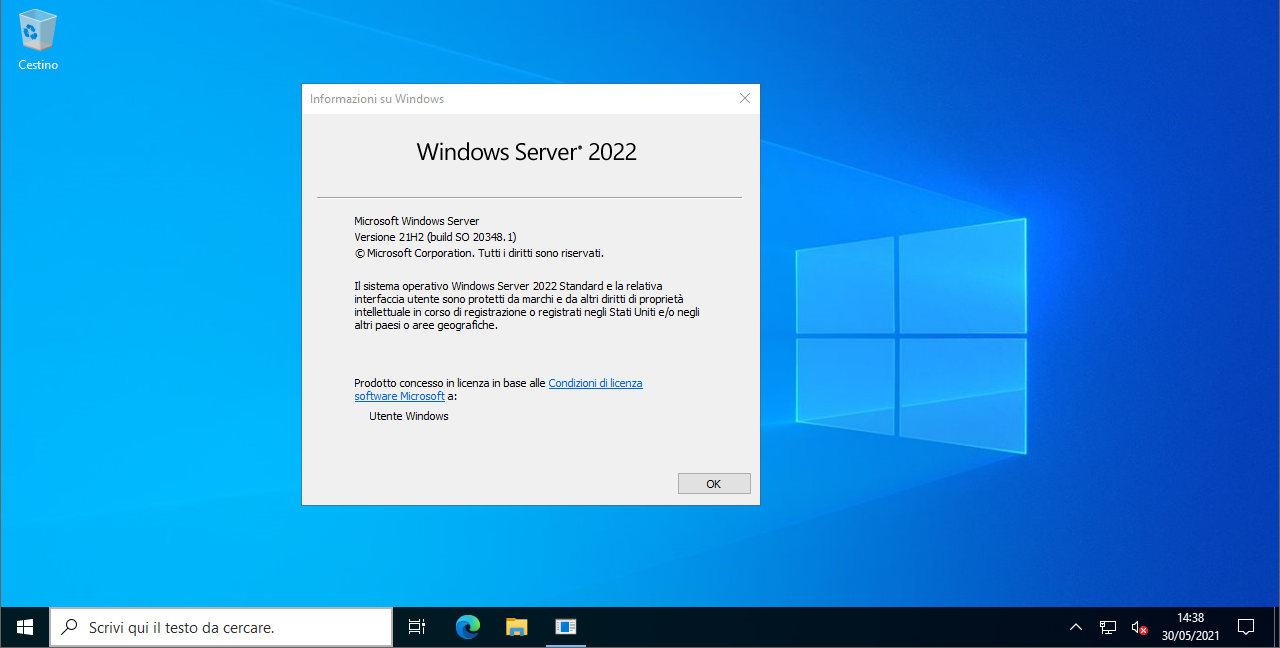
Task: Show hidden system tray icons
Action: 1076,627
